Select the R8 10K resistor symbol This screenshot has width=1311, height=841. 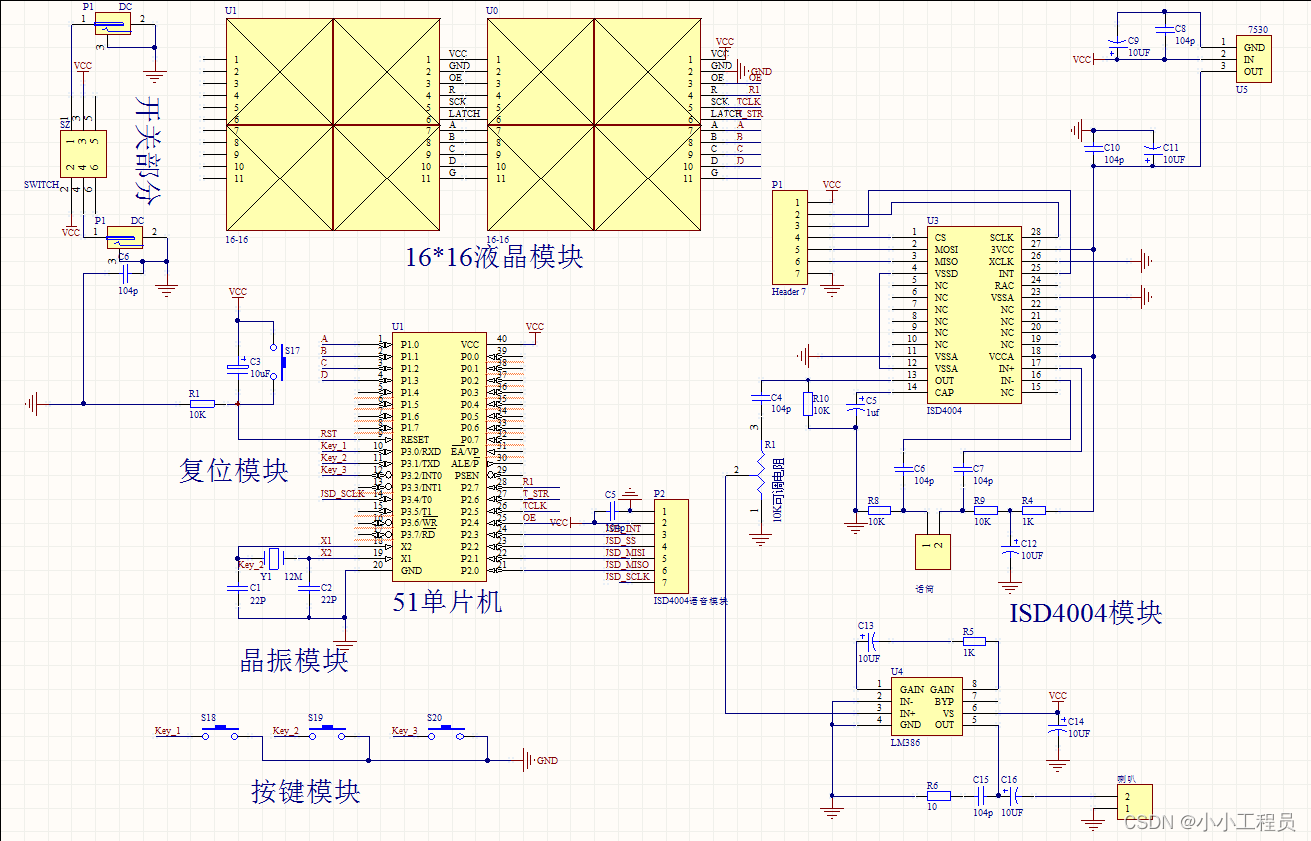tap(878, 510)
